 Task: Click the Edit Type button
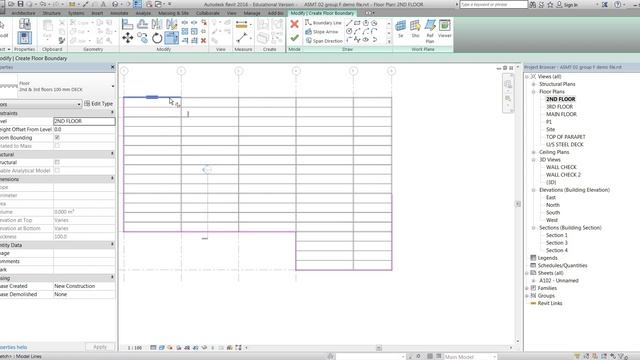(98, 104)
